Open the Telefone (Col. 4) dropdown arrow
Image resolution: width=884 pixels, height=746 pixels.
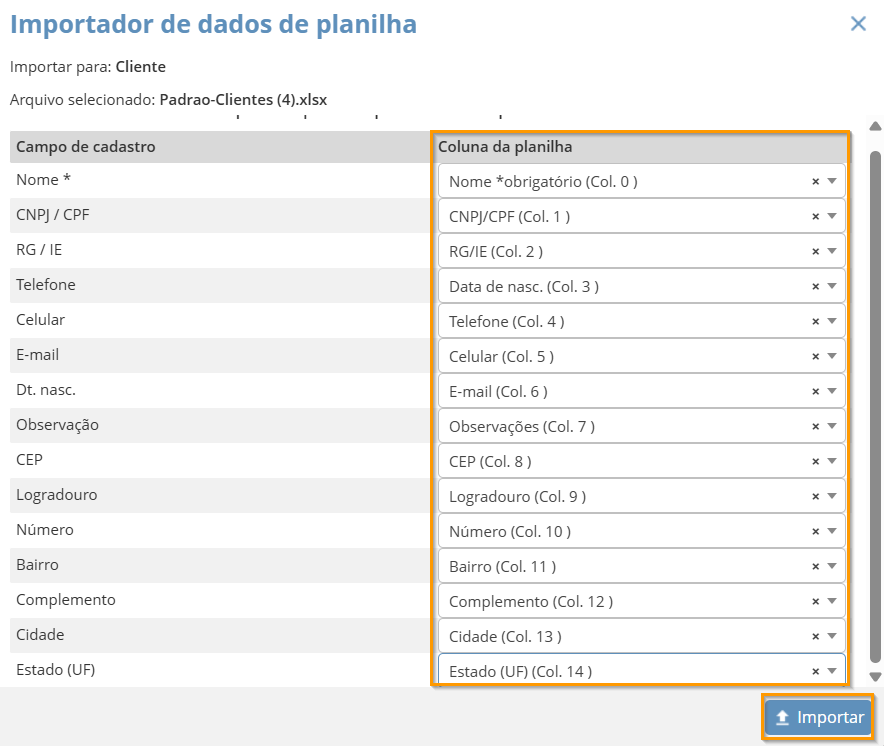coord(832,322)
